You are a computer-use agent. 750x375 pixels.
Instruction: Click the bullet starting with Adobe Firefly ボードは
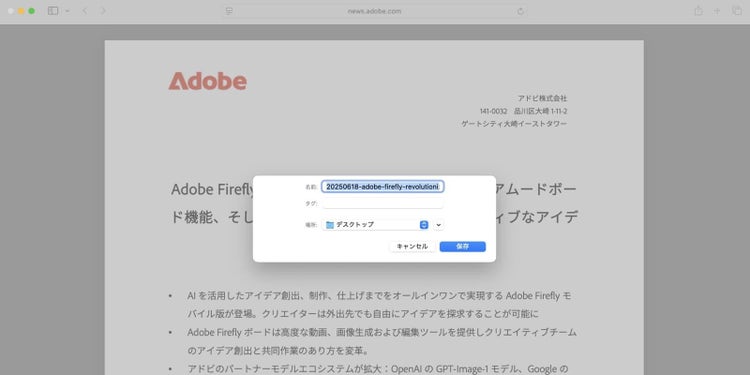[x=382, y=342]
